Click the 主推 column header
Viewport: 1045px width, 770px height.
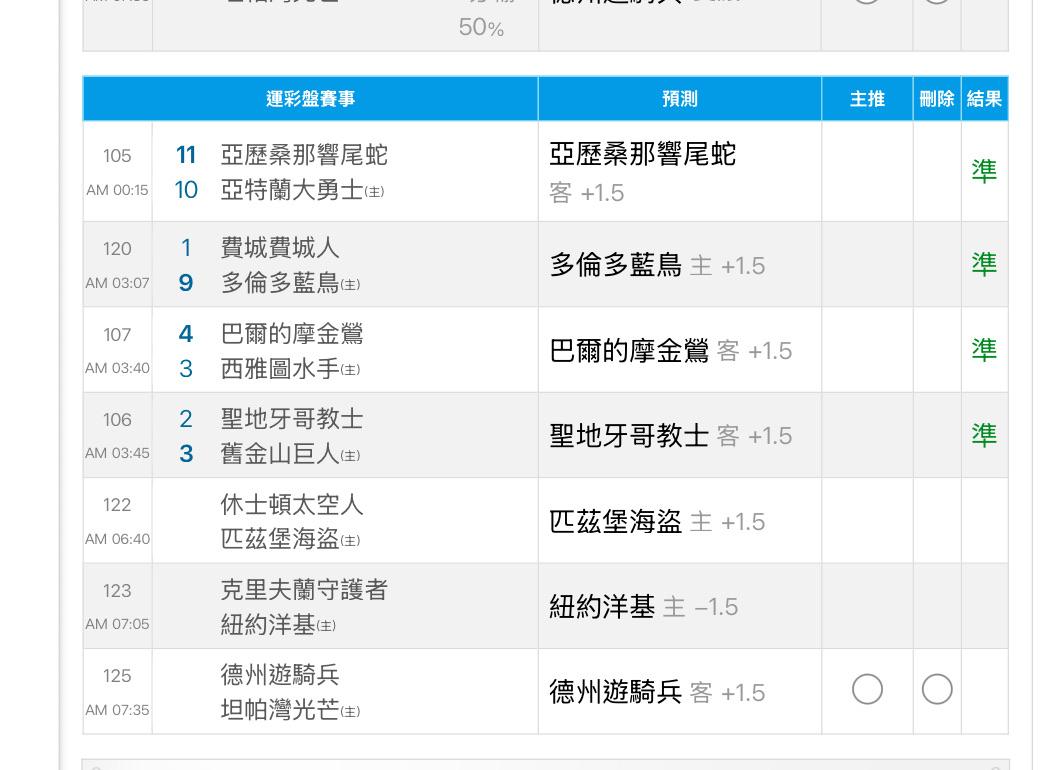(867, 99)
